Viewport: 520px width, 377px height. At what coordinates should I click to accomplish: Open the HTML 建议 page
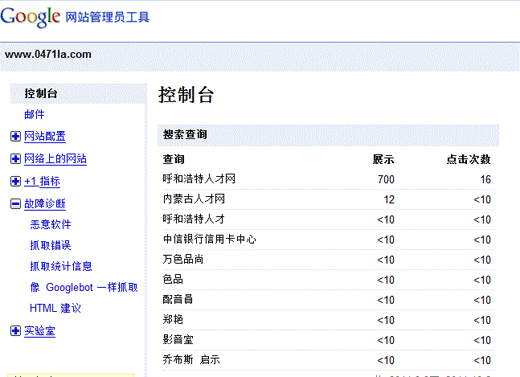[x=55, y=308]
